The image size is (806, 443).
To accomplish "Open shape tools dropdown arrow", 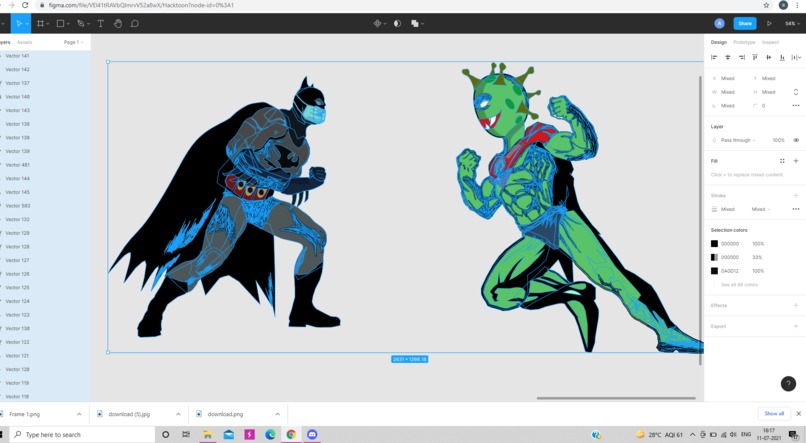I will pyautogui.click(x=68, y=24).
